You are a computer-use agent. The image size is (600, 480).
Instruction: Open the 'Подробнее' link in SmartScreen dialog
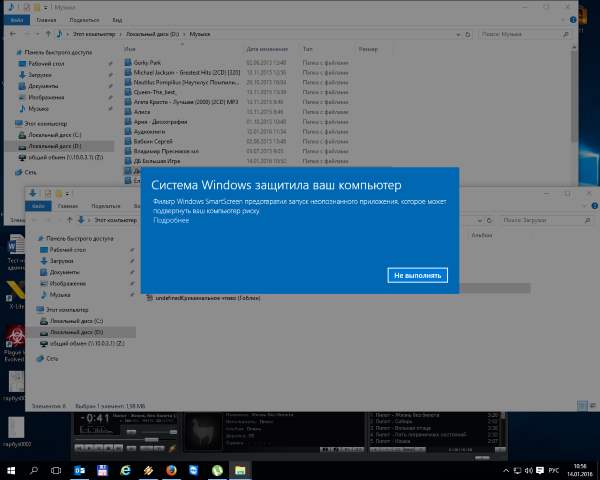tap(171, 220)
